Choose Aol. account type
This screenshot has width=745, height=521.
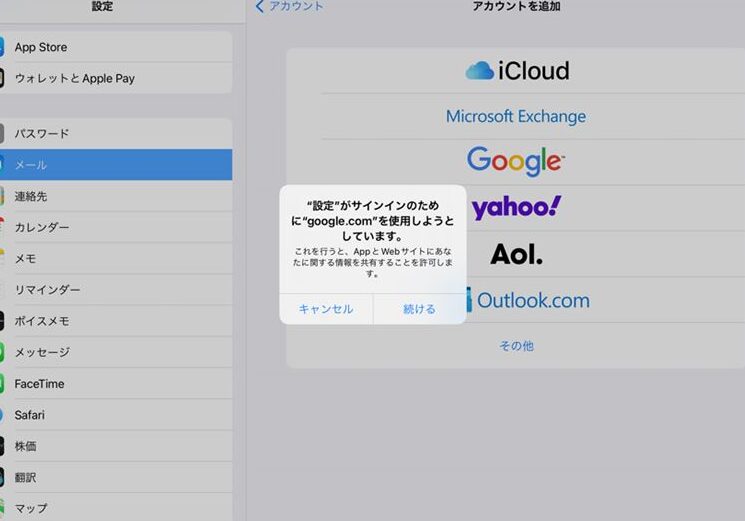pos(516,254)
